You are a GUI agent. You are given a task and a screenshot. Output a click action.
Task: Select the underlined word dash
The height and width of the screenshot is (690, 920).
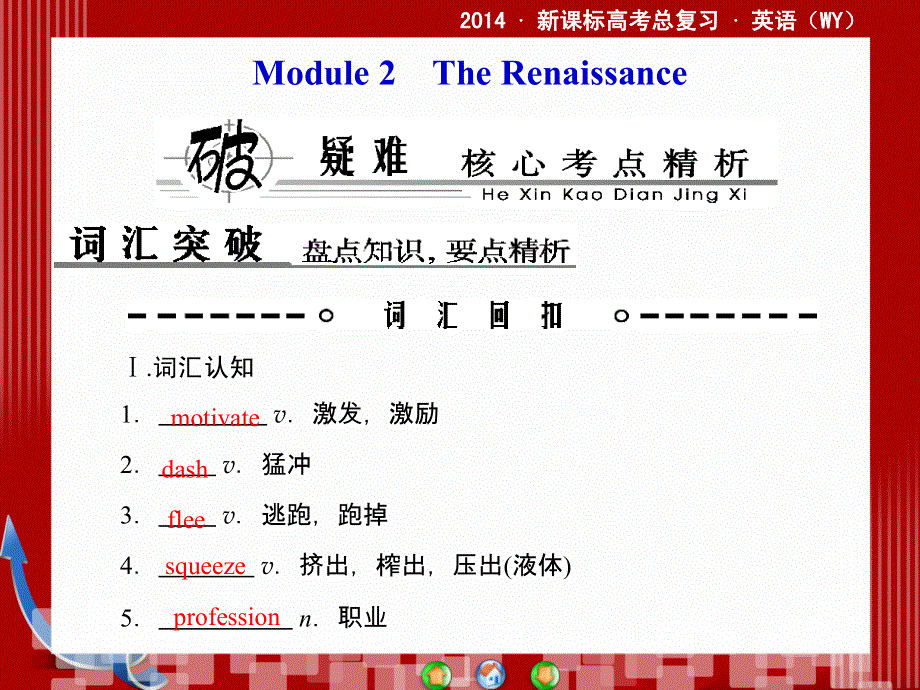[184, 467]
